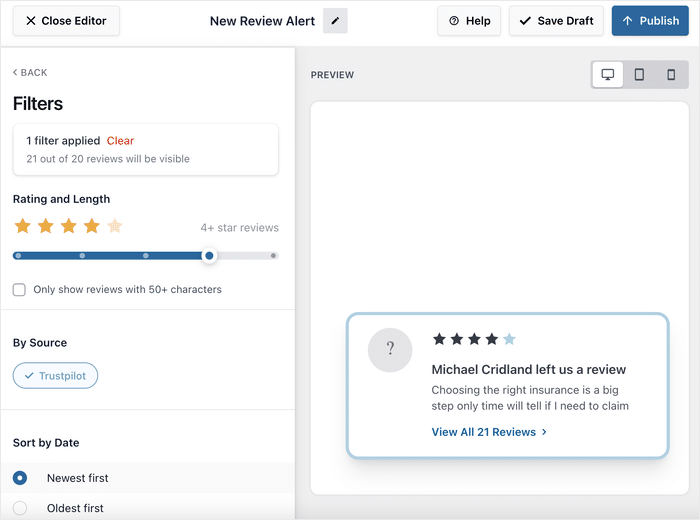
Task: Click the rating slider handle
Action: click(209, 256)
